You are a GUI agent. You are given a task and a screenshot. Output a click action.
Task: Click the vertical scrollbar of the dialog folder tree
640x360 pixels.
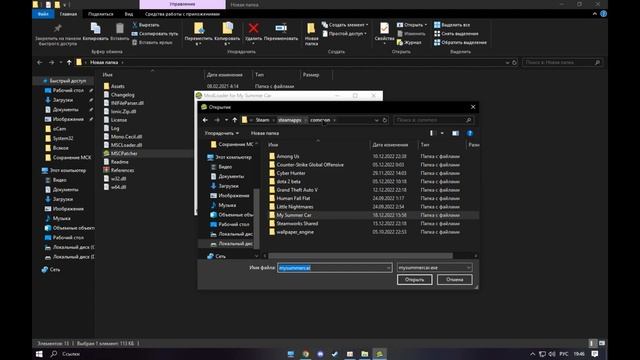tap(256, 218)
